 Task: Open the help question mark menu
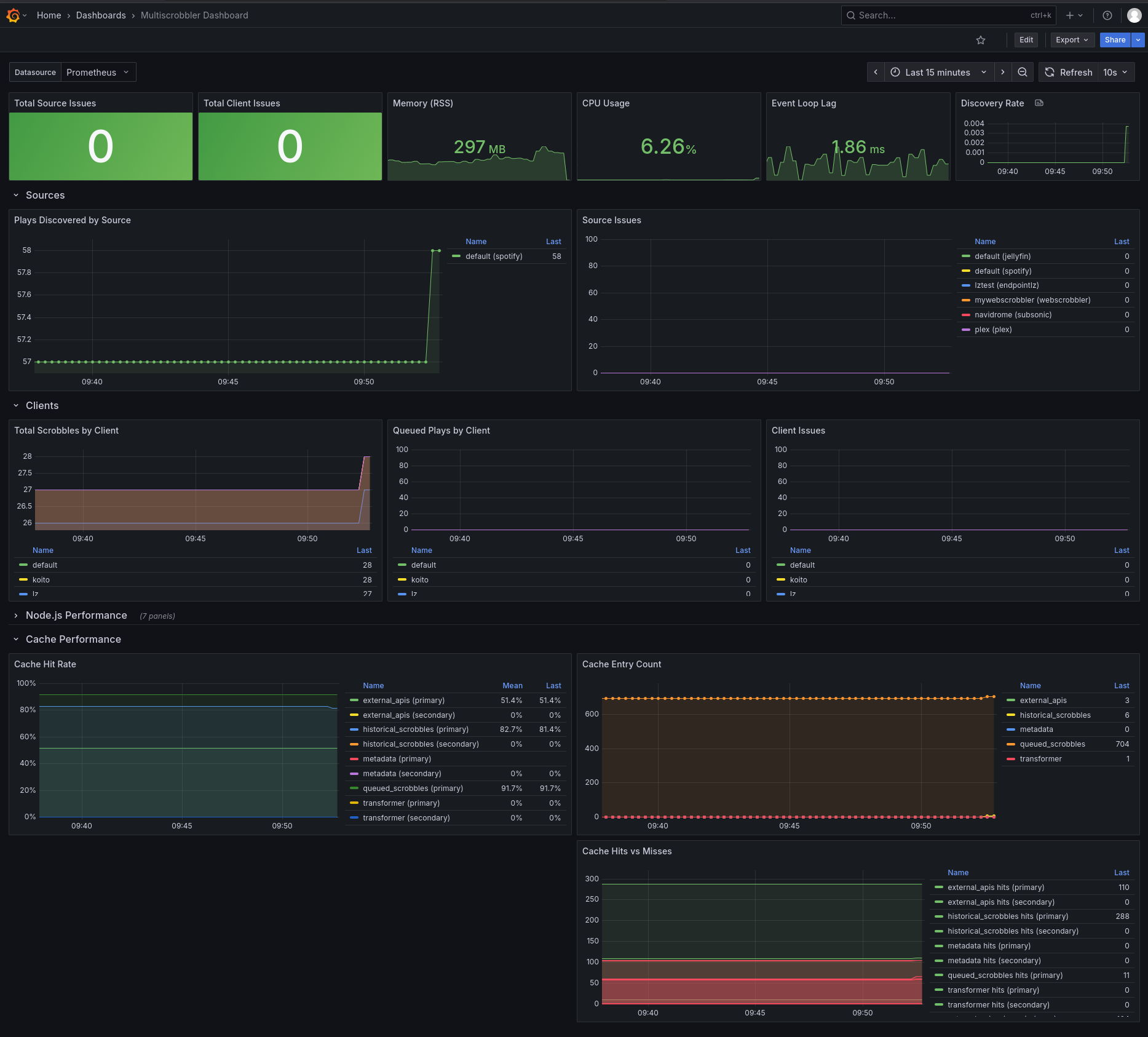(1107, 15)
